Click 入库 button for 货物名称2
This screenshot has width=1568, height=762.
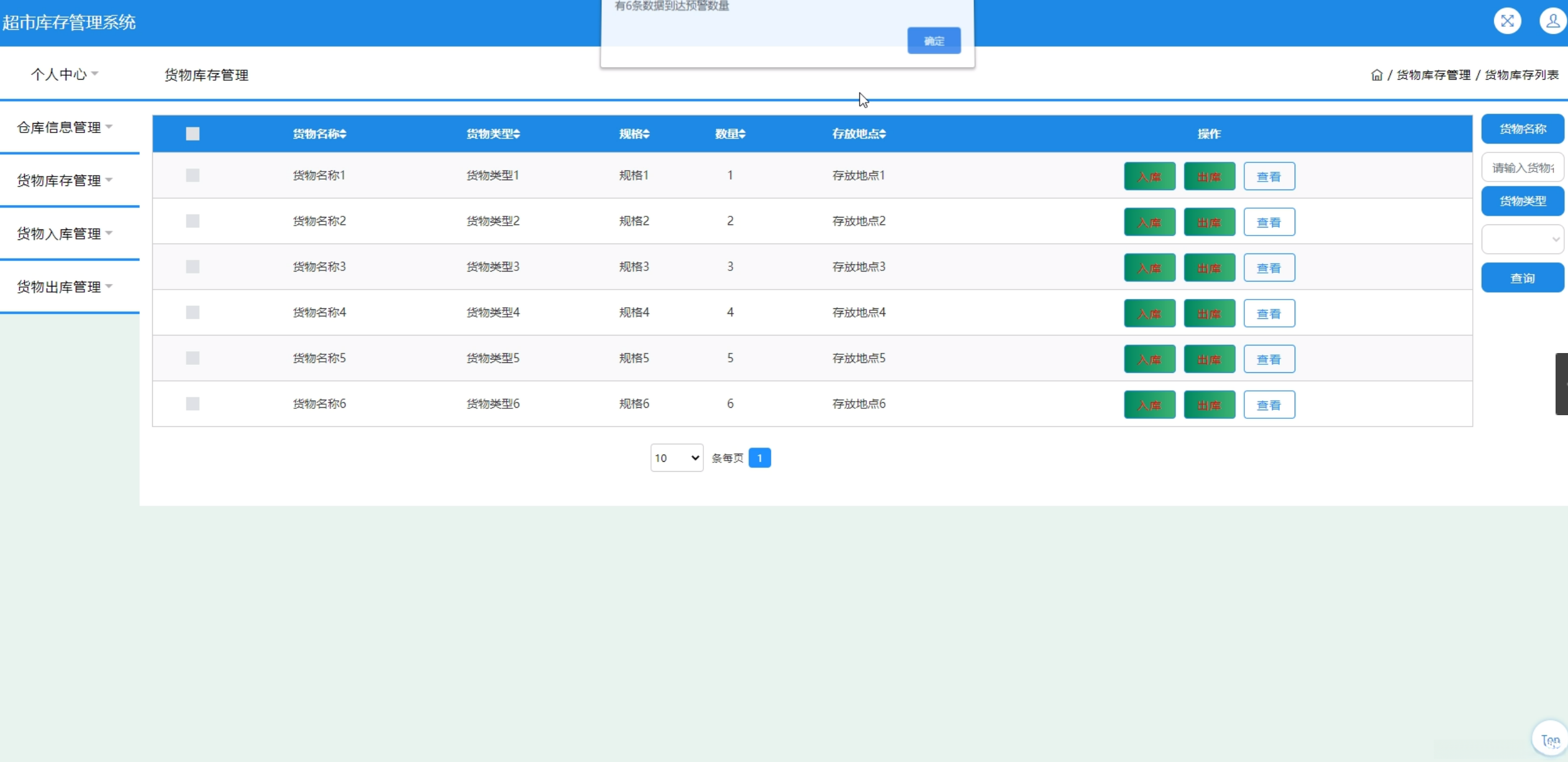coord(1149,222)
